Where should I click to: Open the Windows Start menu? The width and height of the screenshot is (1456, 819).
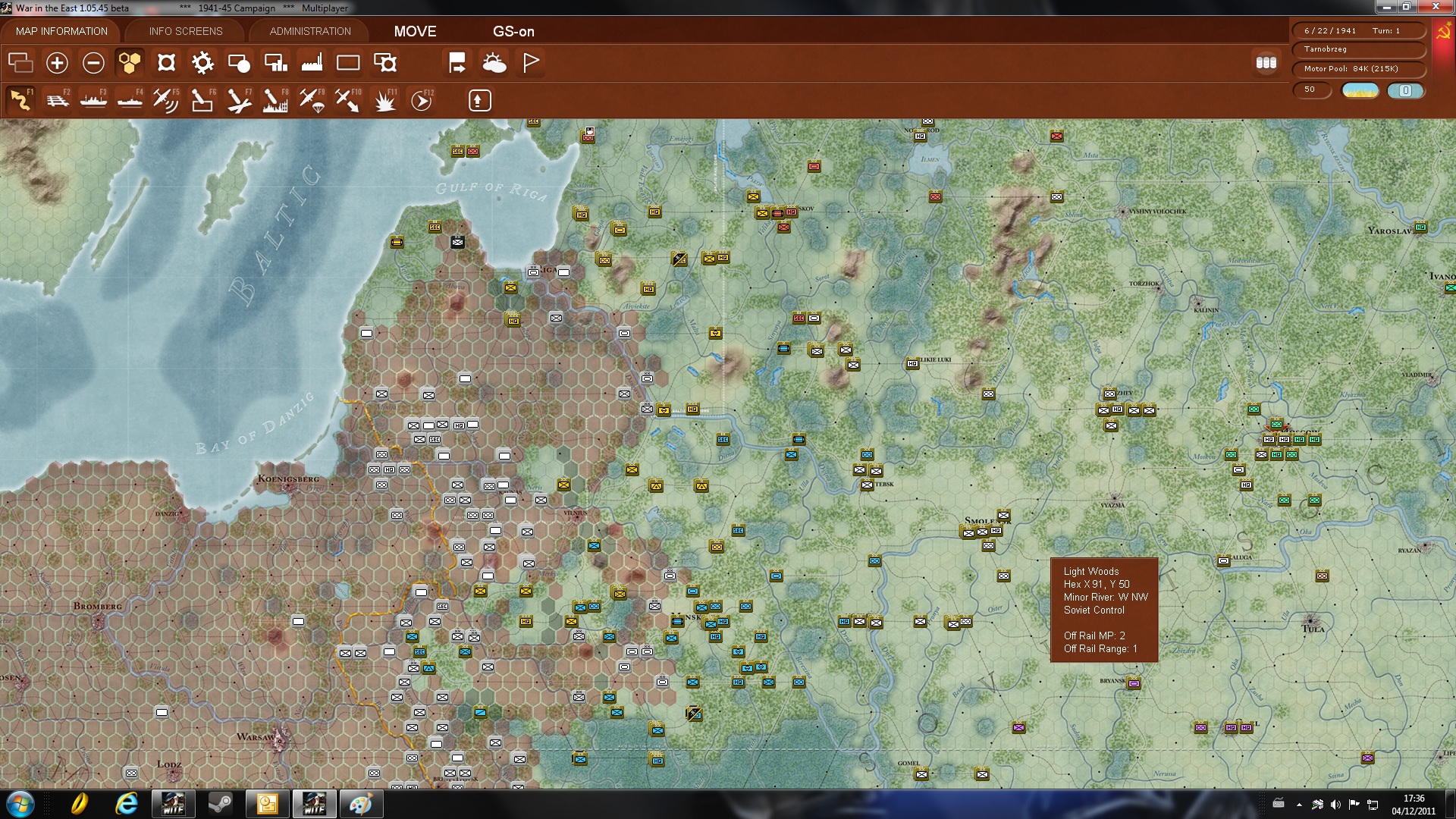[20, 804]
